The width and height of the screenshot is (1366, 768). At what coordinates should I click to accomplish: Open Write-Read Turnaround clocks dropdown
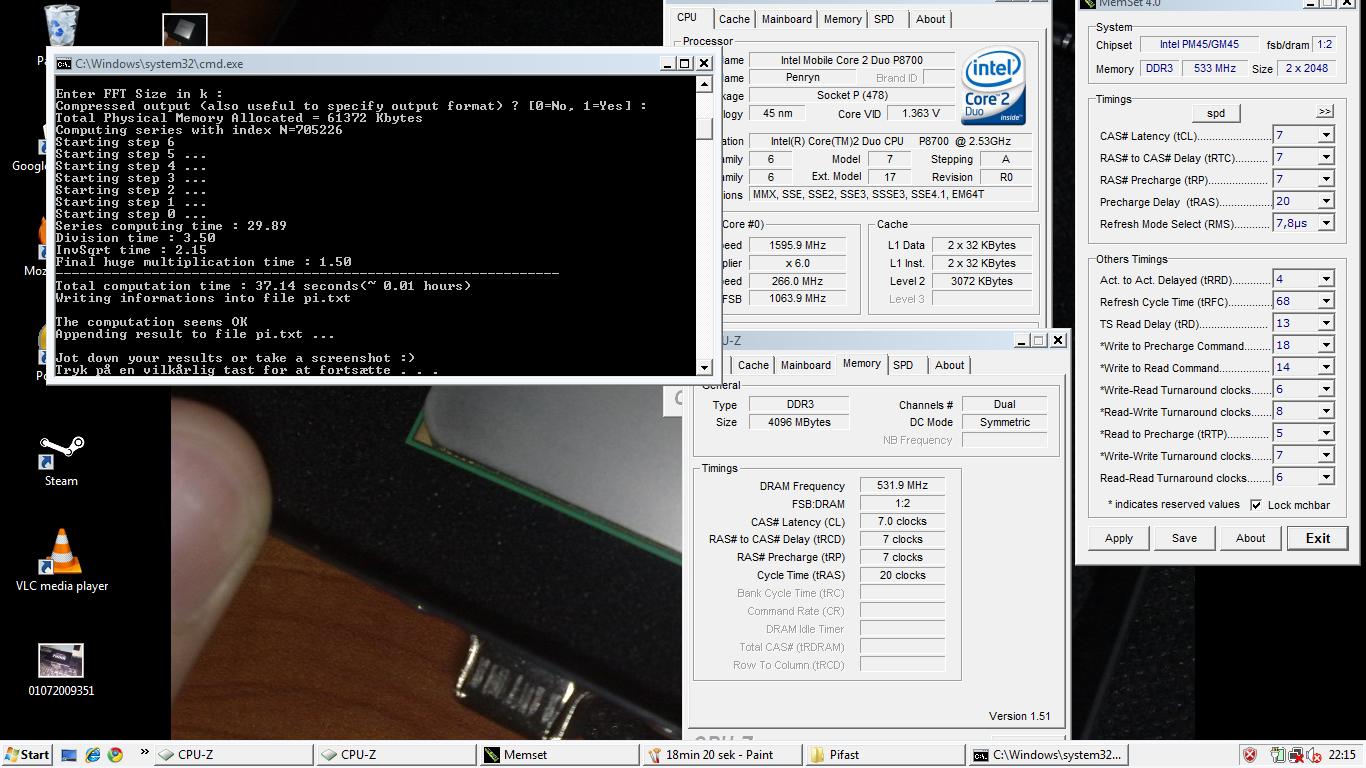(x=1325, y=389)
